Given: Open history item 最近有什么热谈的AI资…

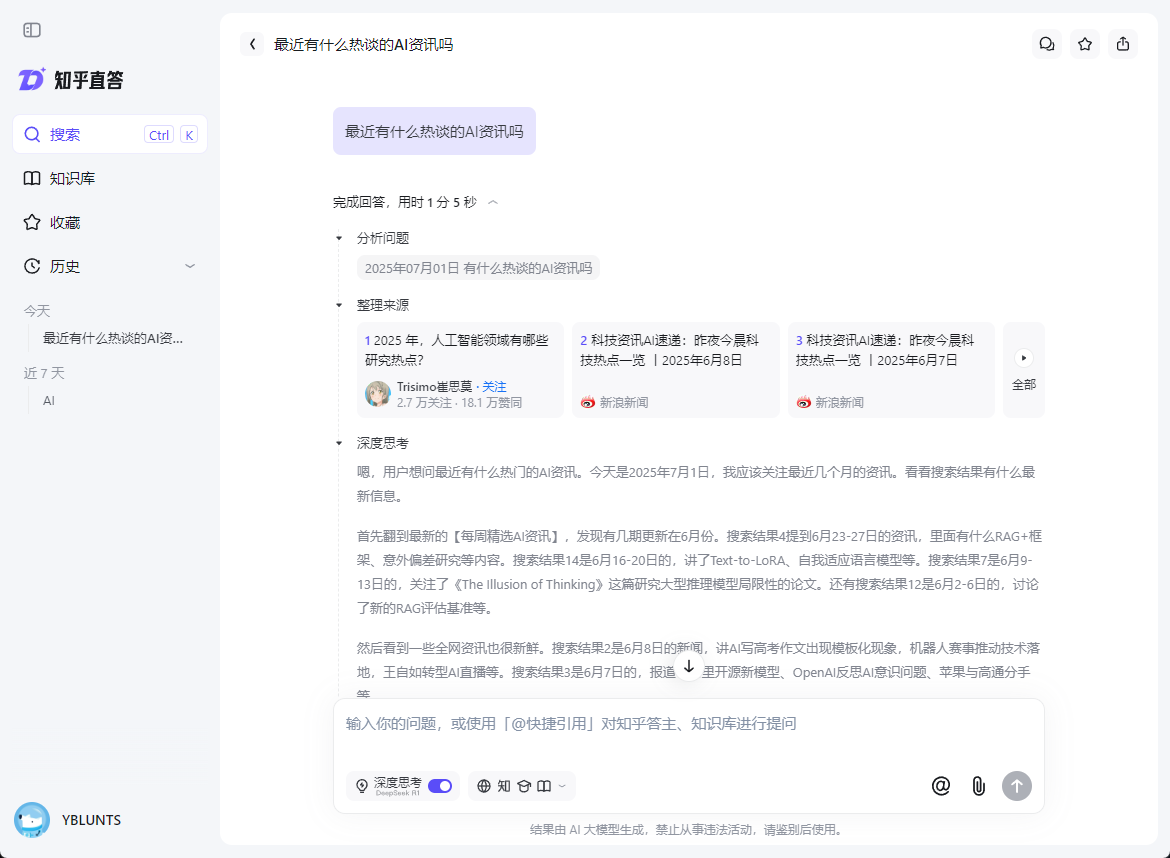Looking at the screenshot, I should coord(113,338).
